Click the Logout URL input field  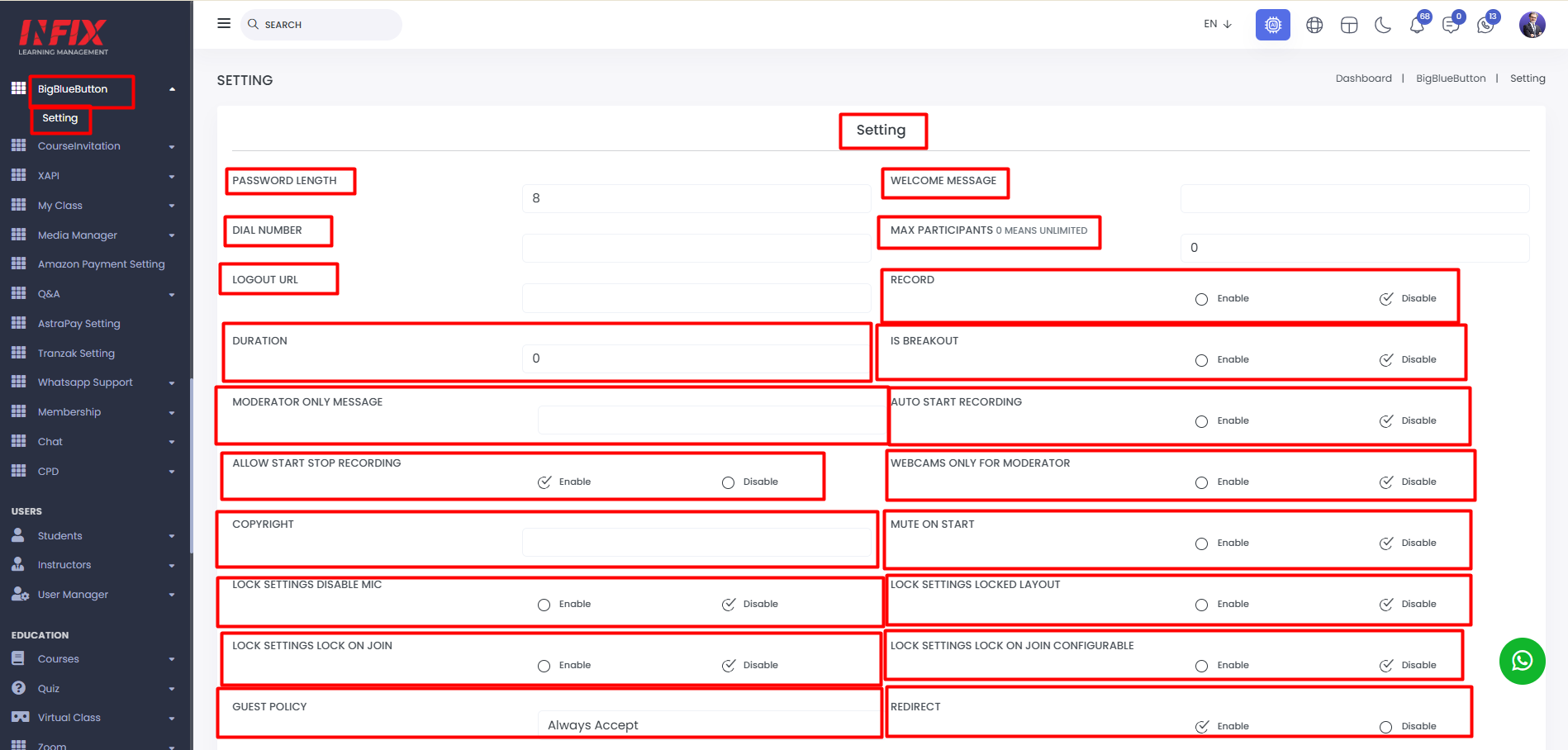click(x=696, y=297)
